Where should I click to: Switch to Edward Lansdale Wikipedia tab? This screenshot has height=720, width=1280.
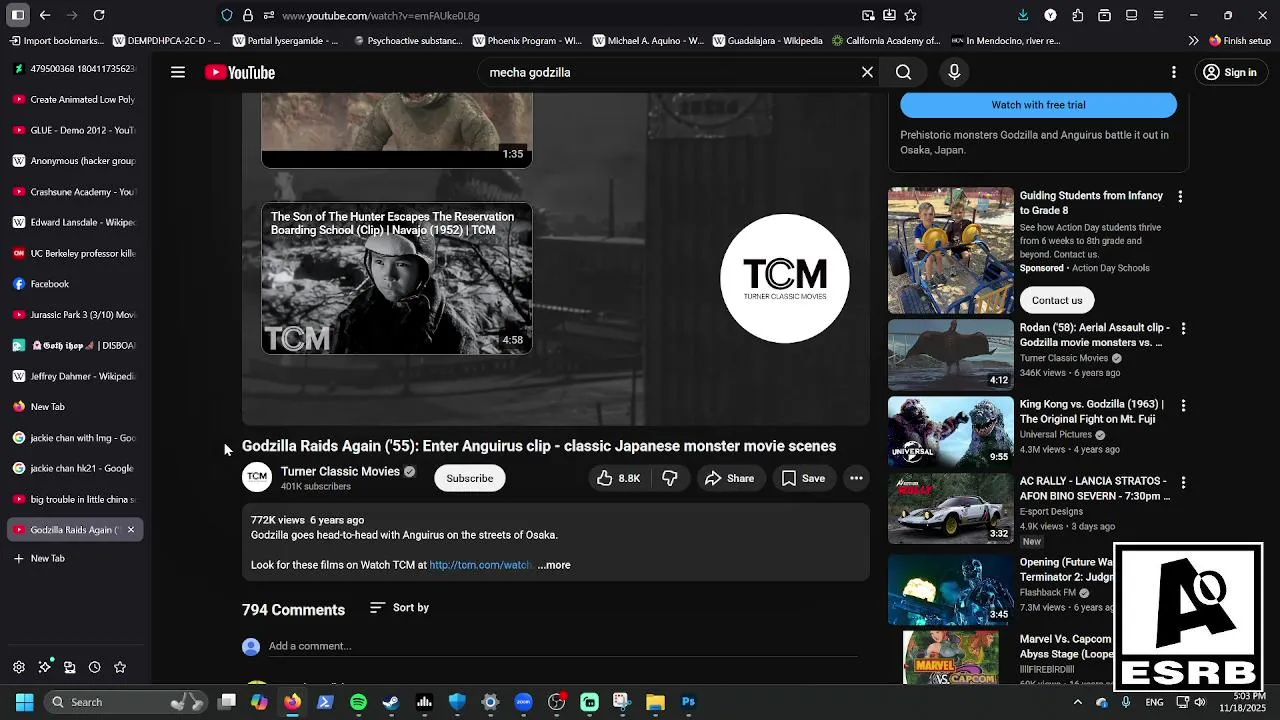click(75, 222)
